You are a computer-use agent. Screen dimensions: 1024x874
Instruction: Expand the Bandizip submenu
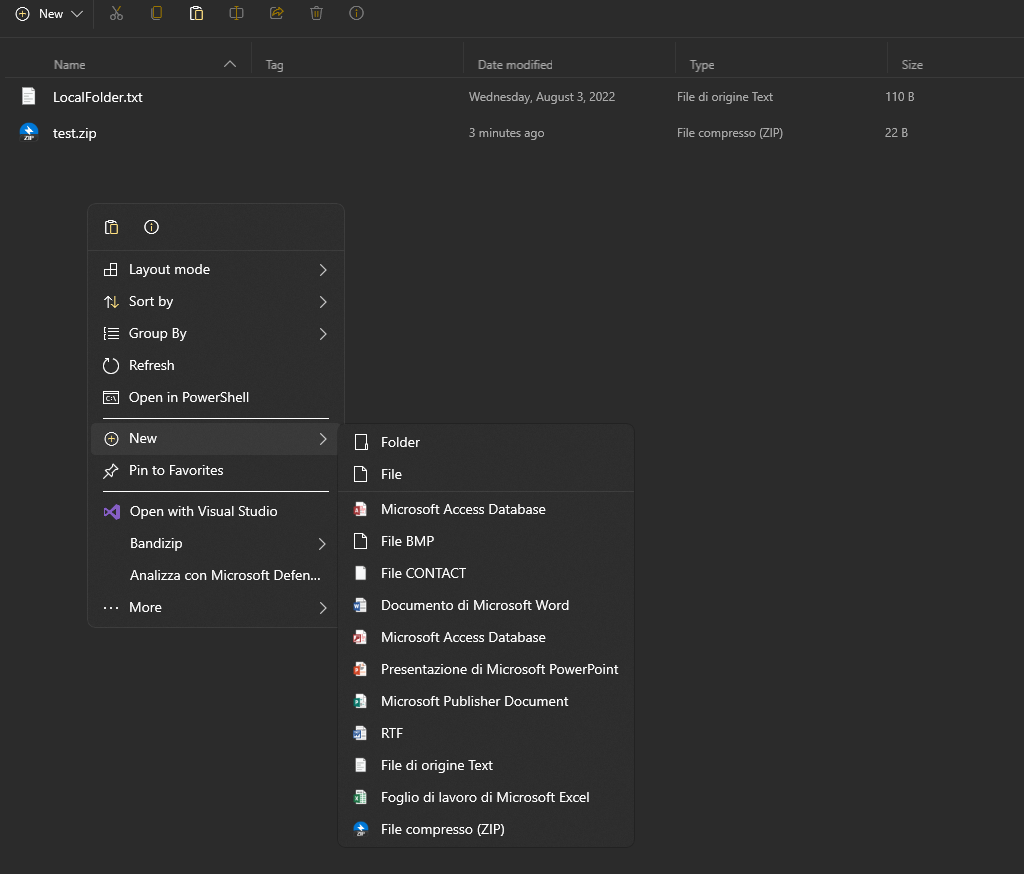(216, 543)
